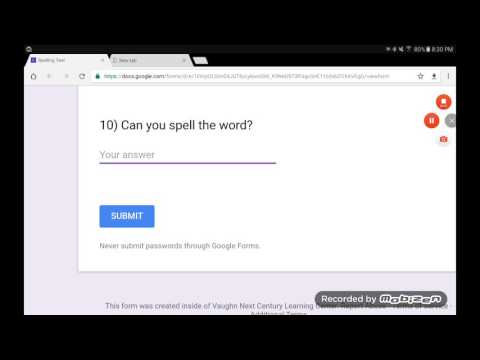Viewport: 480px width, 360px height.
Task: Click the 8:20 PM clock
Action: (x=442, y=49)
